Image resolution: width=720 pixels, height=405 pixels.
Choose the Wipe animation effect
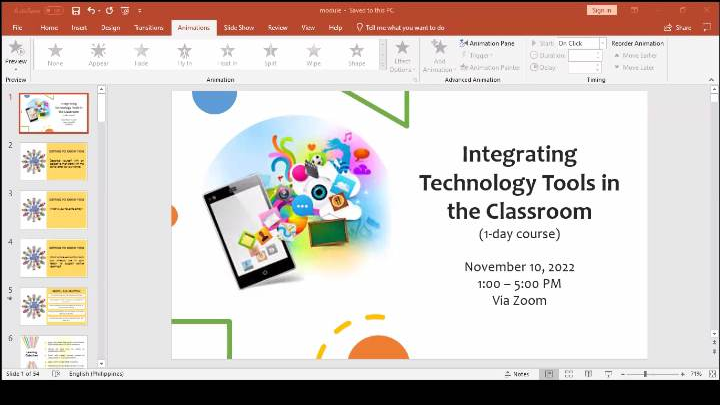click(x=314, y=54)
